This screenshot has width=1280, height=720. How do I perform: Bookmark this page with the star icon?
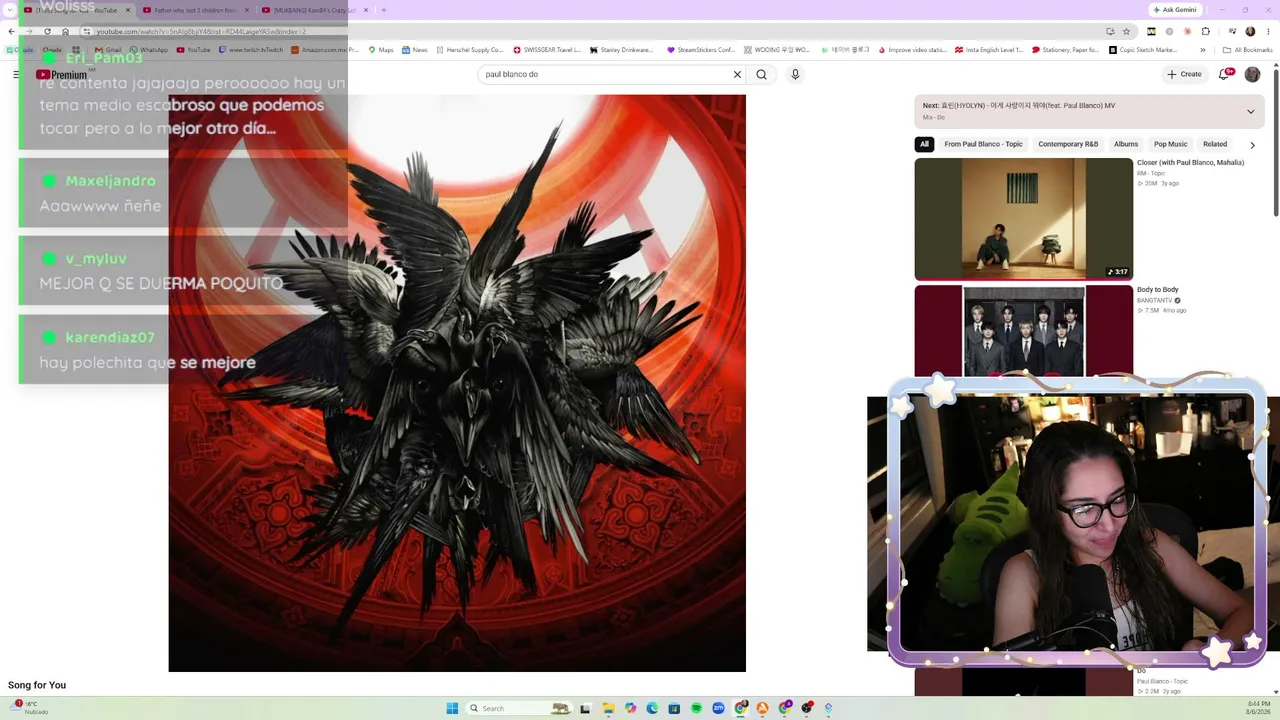1126,31
